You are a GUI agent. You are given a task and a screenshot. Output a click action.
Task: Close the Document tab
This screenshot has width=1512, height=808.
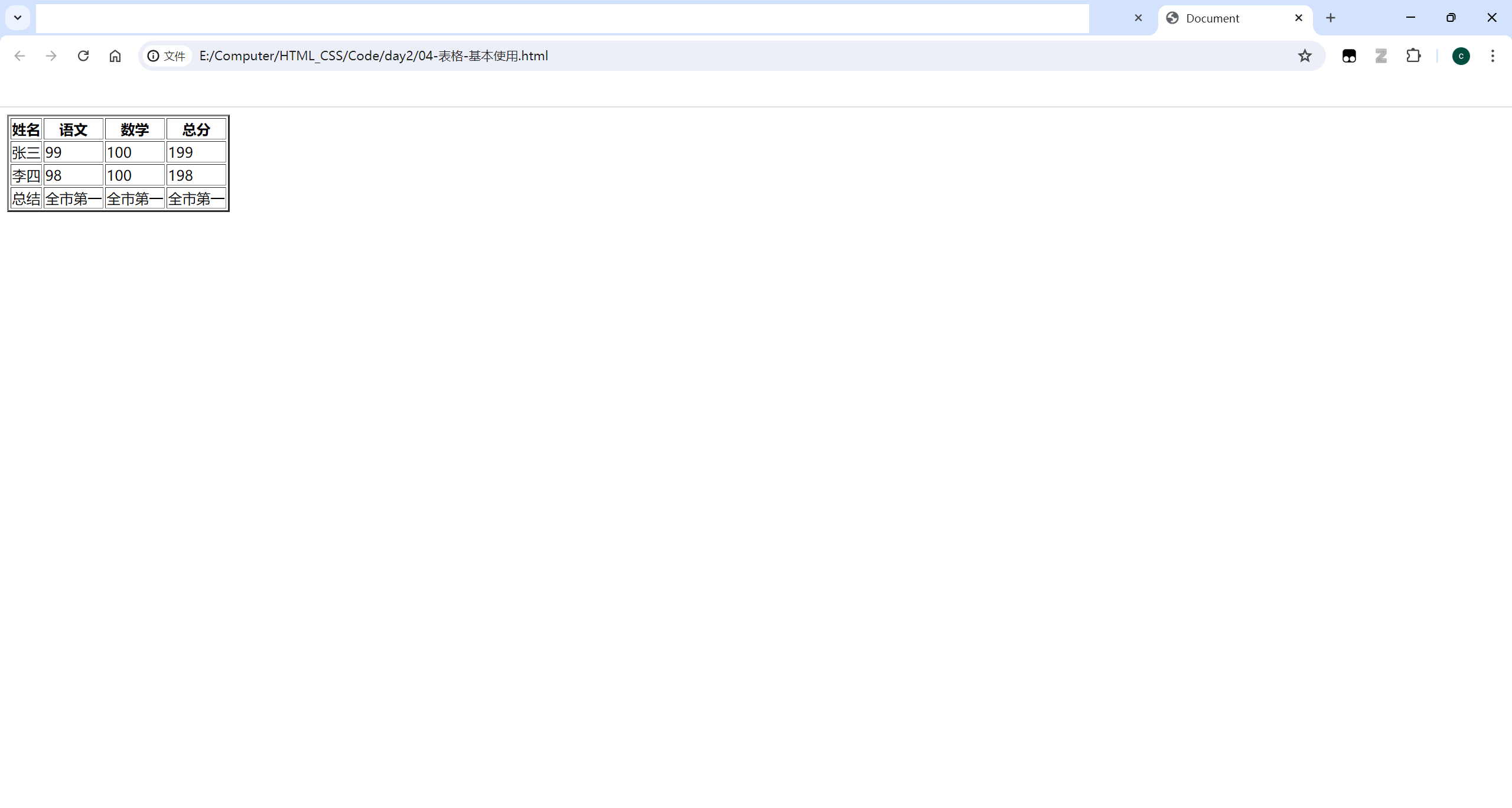click(x=1299, y=18)
